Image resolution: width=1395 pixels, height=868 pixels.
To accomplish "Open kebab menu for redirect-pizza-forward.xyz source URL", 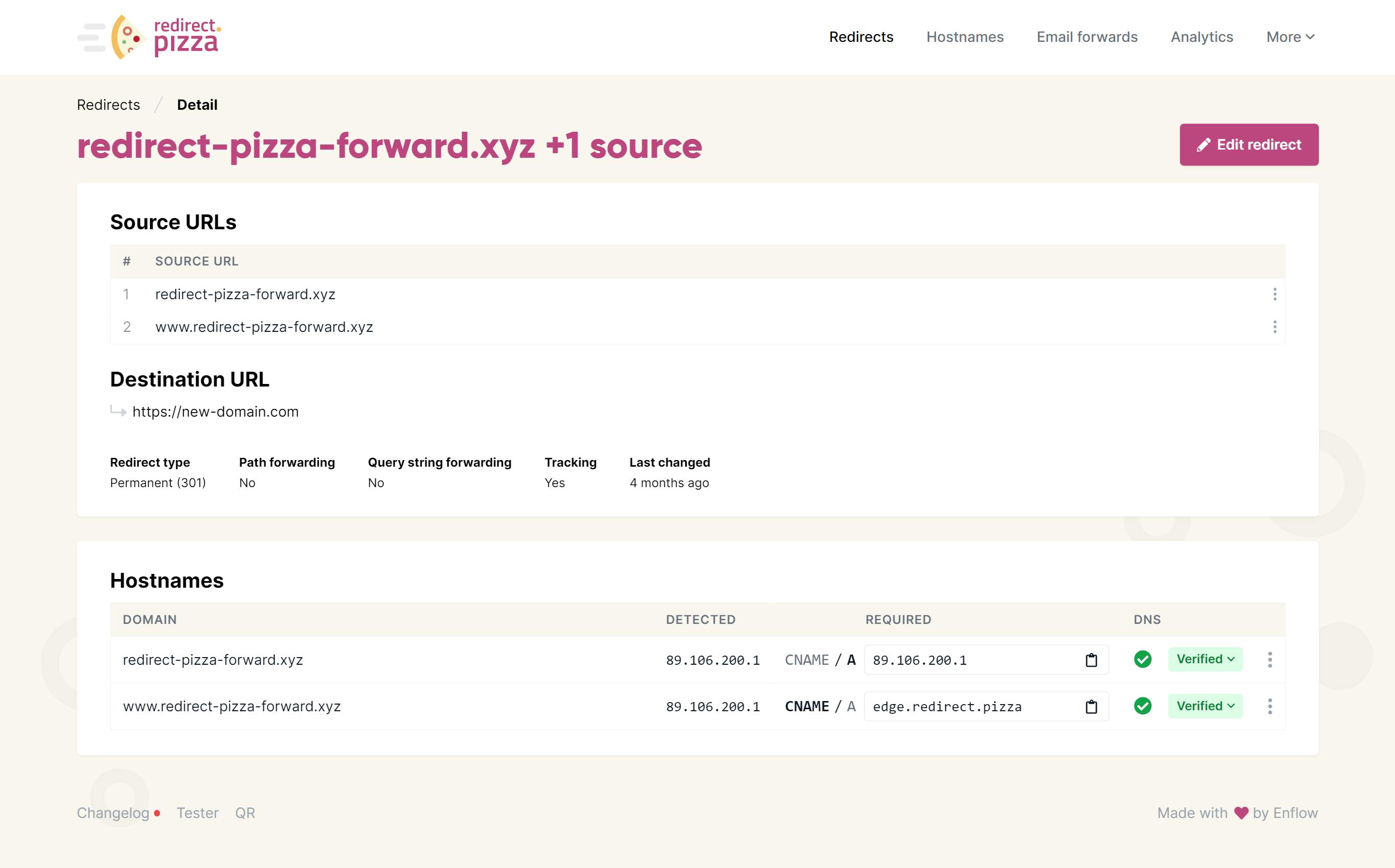I will (1274, 295).
